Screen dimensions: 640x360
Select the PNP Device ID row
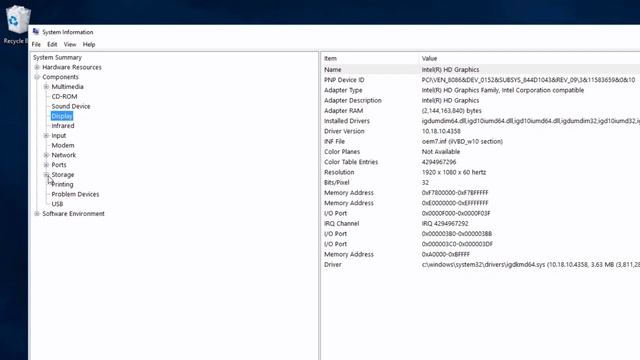tap(481, 80)
